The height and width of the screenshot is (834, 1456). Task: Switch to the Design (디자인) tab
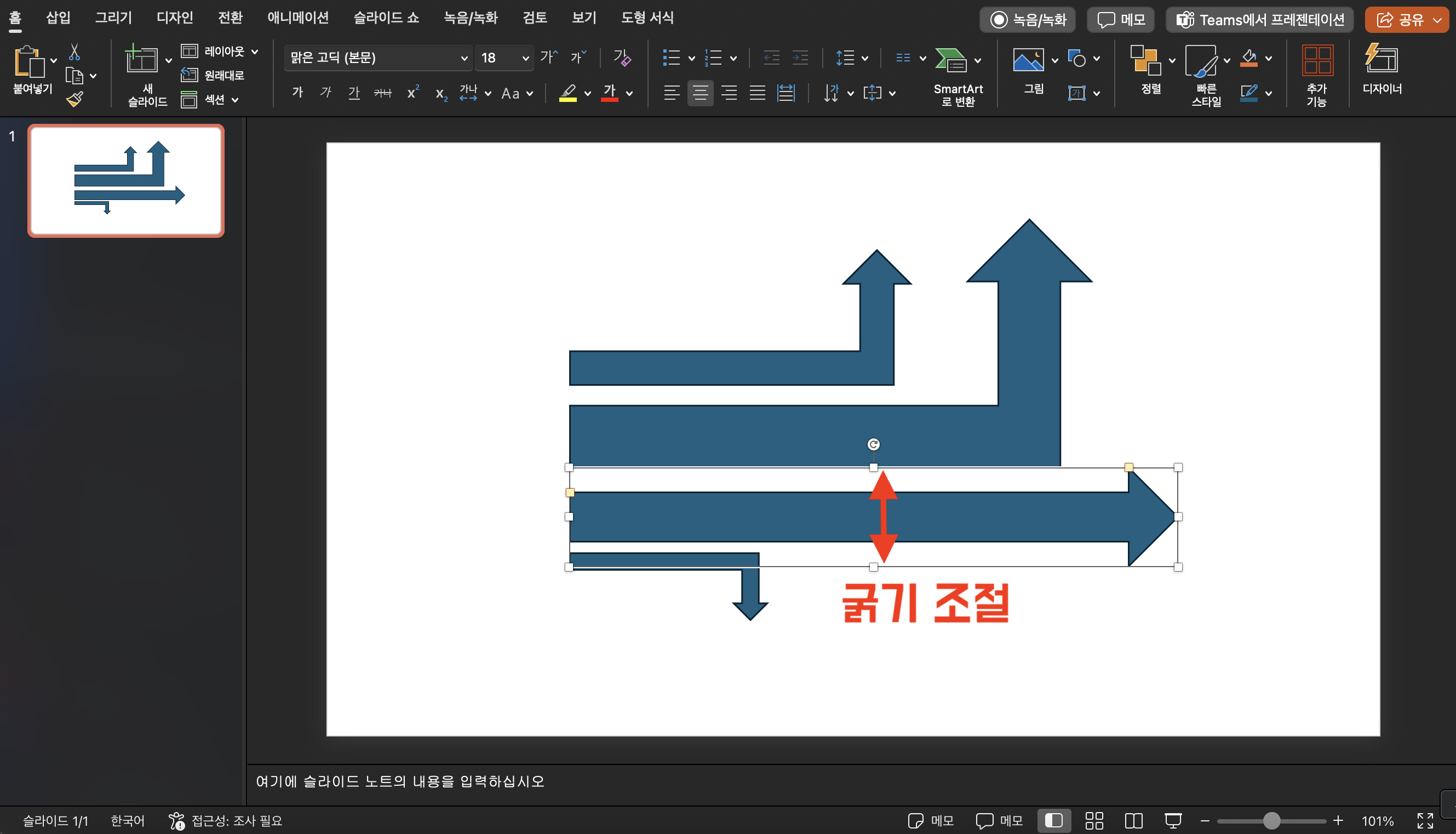tap(175, 17)
